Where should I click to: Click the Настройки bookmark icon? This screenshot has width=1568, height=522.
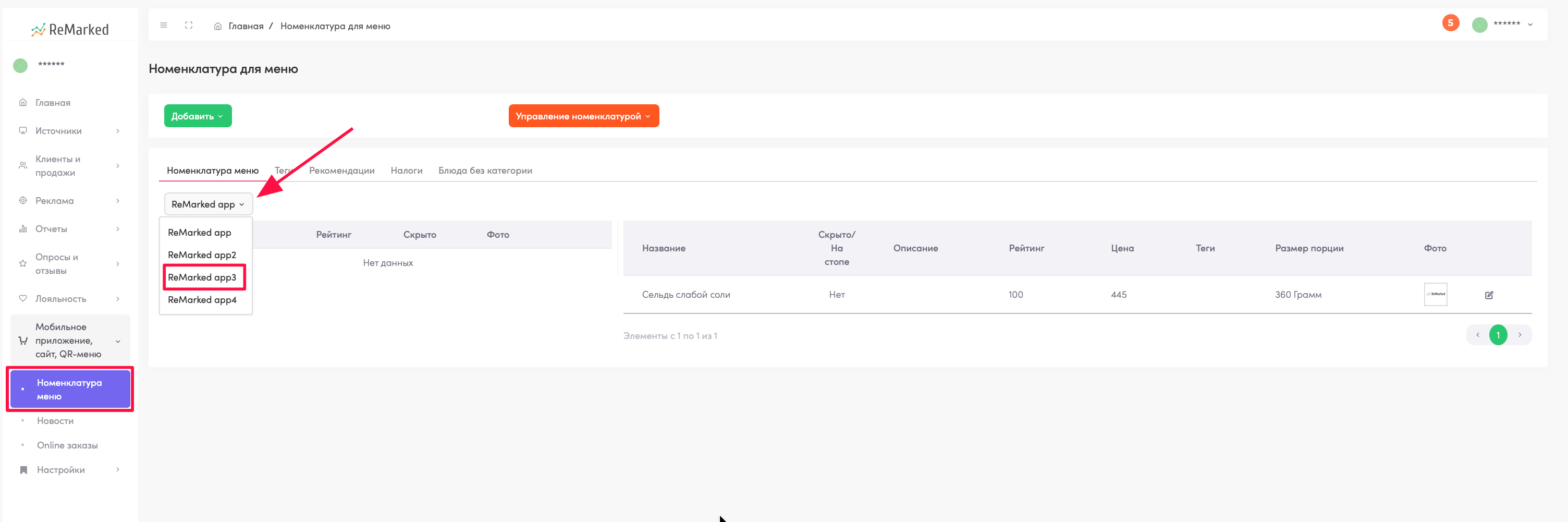point(24,470)
